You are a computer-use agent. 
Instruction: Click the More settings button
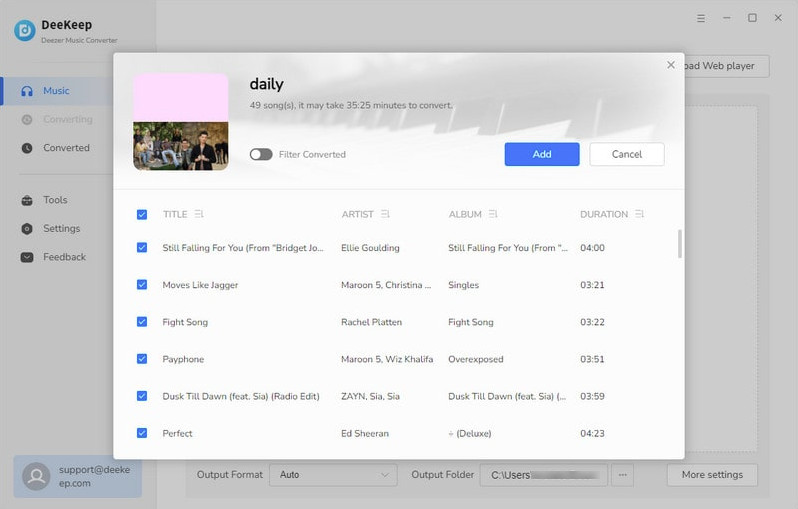[x=712, y=475]
